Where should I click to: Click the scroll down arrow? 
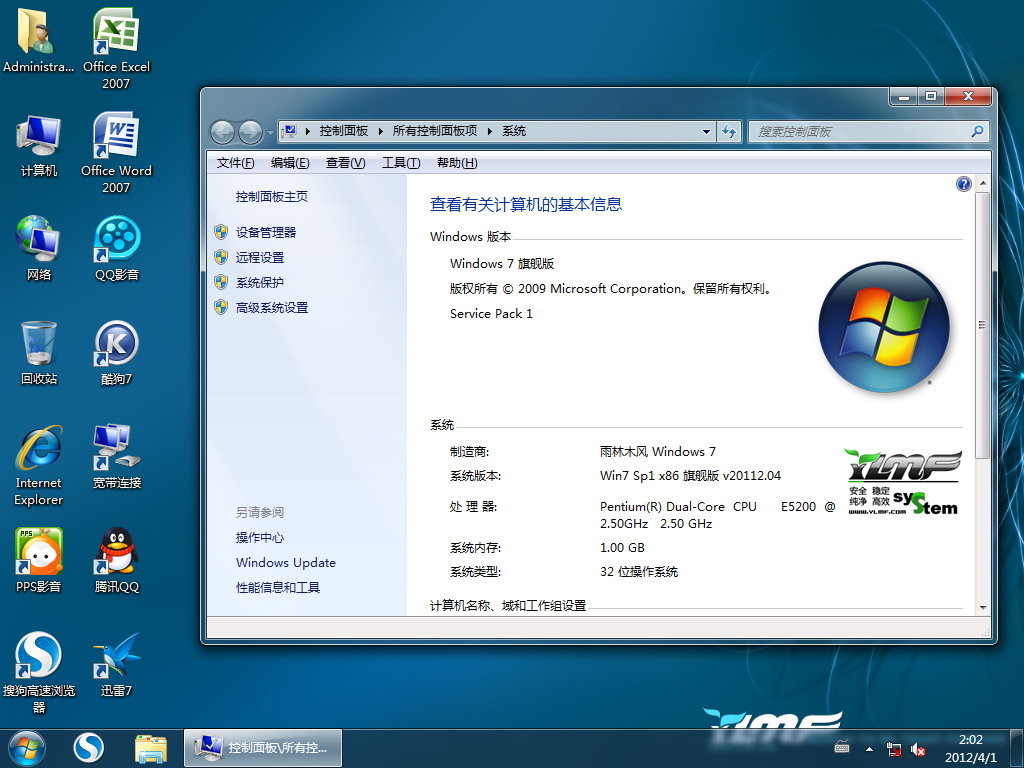point(982,607)
